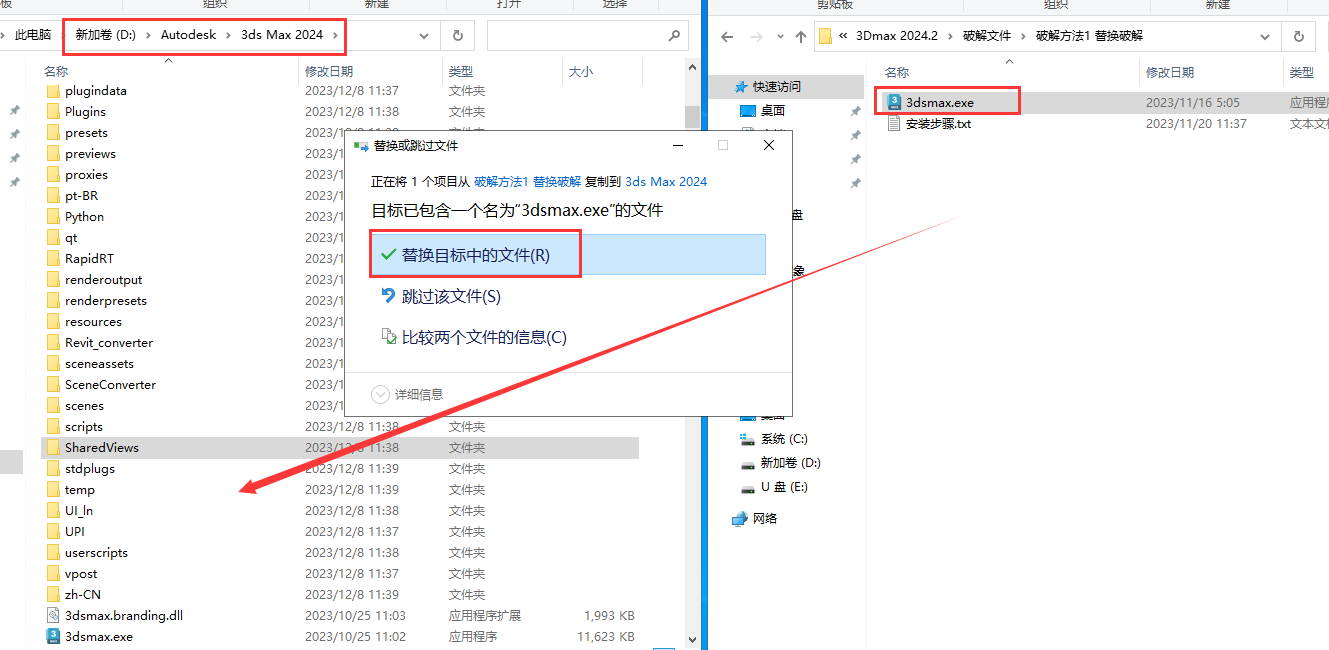
Task: Select the qt folder icon
Action: [54, 237]
